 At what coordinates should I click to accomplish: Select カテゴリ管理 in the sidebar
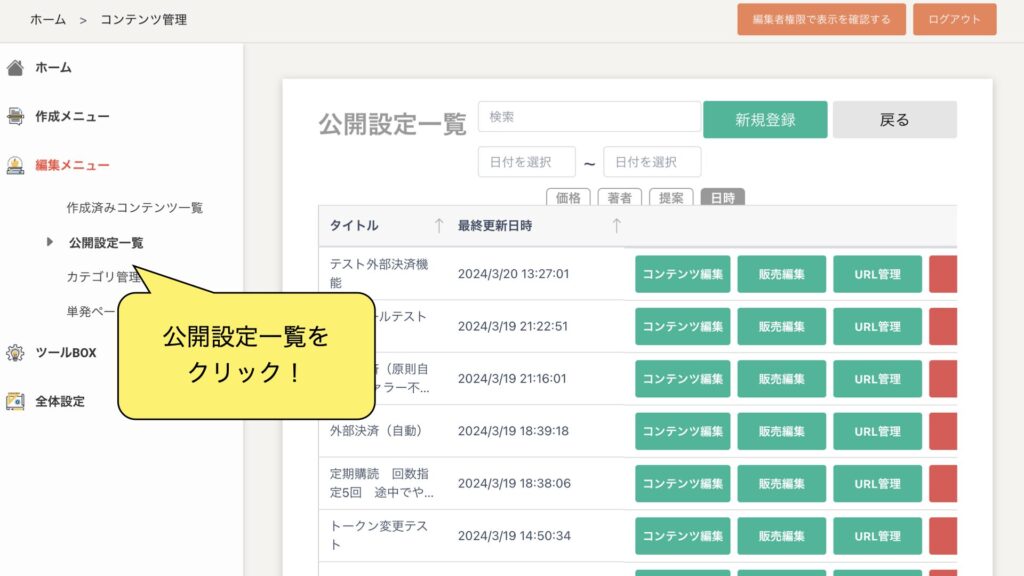tap(103, 277)
